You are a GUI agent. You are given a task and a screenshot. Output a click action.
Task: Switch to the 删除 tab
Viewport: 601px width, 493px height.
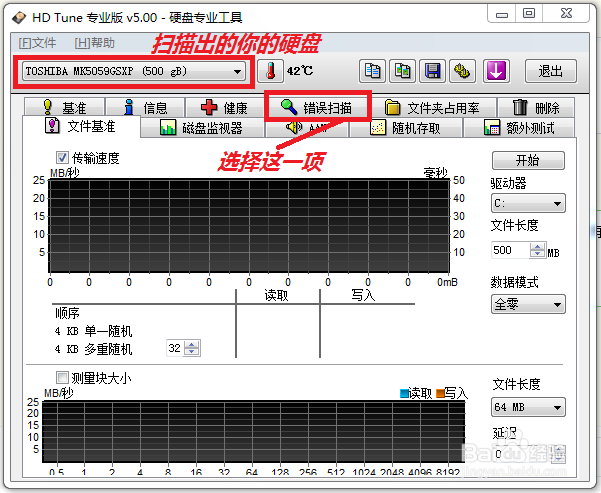tap(536, 107)
